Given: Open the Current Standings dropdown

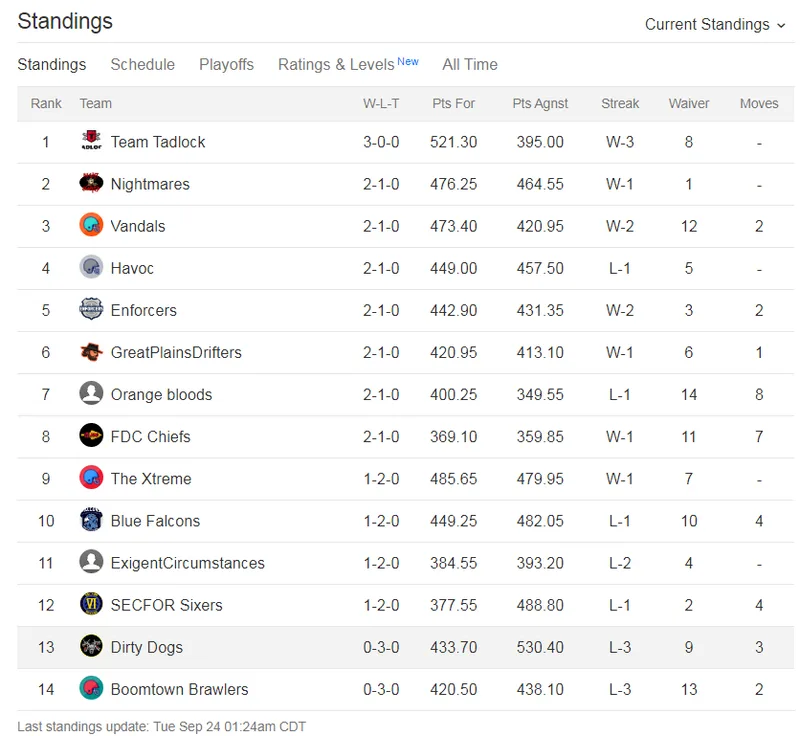Looking at the screenshot, I should [715, 24].
